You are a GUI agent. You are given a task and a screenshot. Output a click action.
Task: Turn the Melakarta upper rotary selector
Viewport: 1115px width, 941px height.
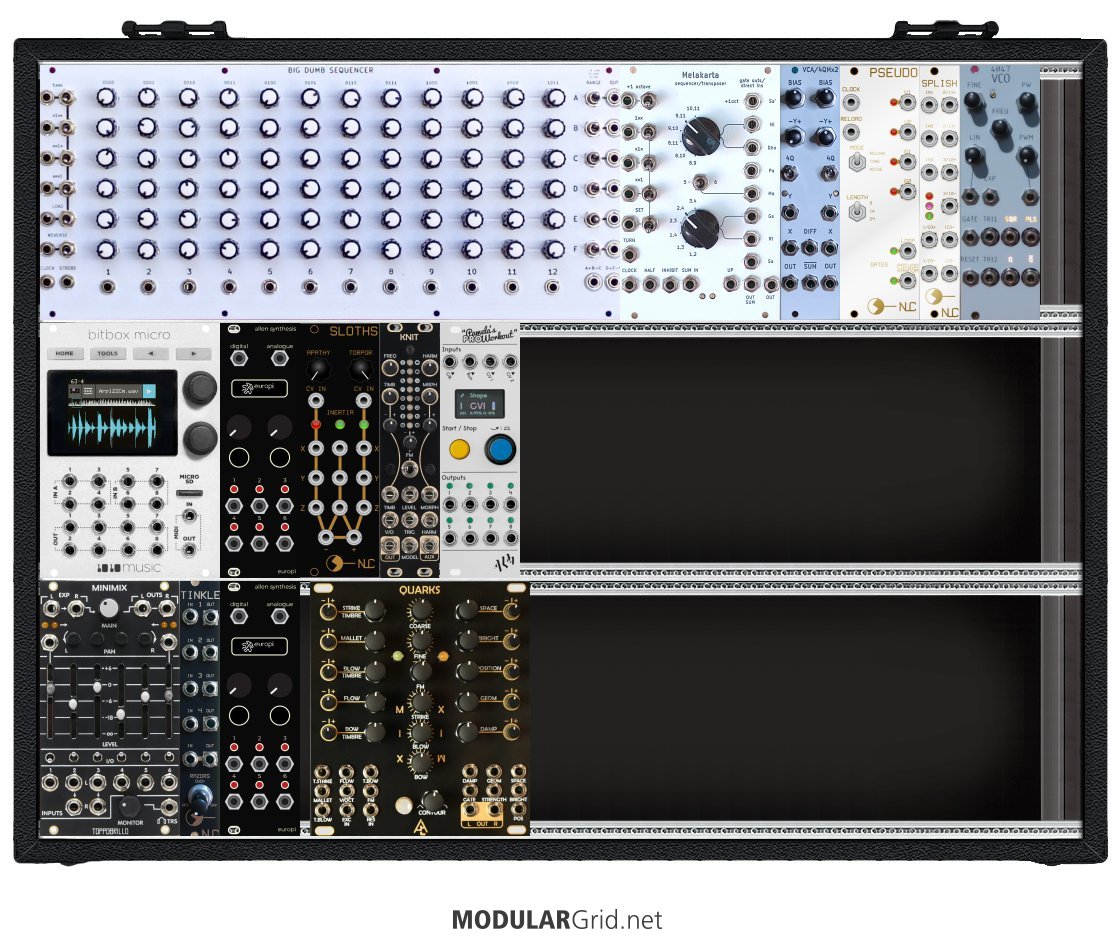(700, 137)
